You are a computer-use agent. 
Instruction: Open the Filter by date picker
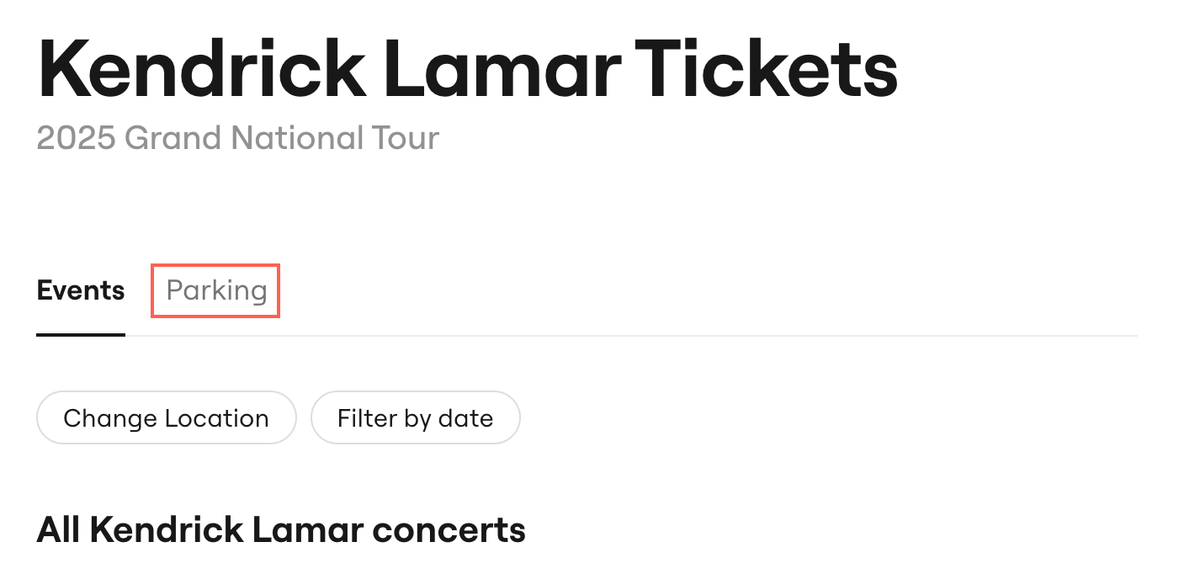tap(415, 418)
